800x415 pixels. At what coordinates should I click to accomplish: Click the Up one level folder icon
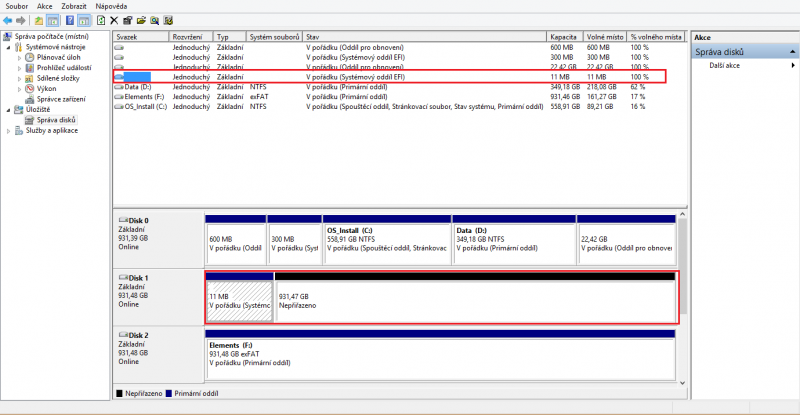click(39, 20)
